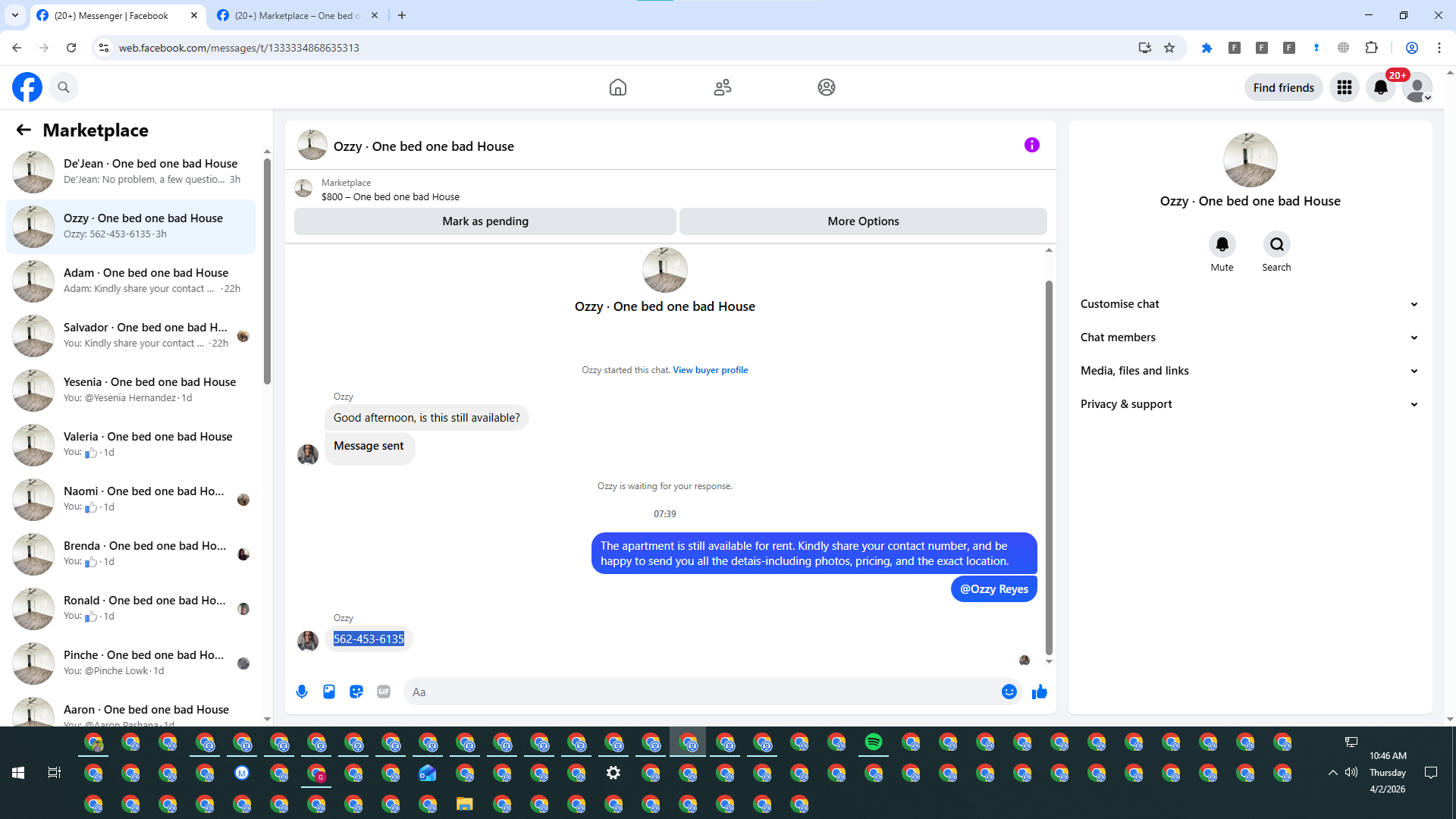Viewport: 1456px width, 819px height.
Task: Click the phone number message 562-453-6135
Action: pyautogui.click(x=369, y=639)
